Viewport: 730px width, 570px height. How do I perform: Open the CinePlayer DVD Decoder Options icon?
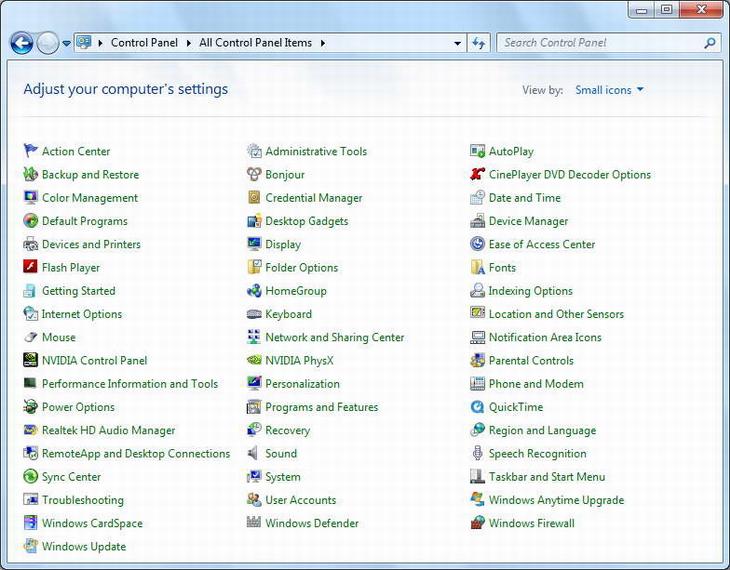tap(477, 174)
